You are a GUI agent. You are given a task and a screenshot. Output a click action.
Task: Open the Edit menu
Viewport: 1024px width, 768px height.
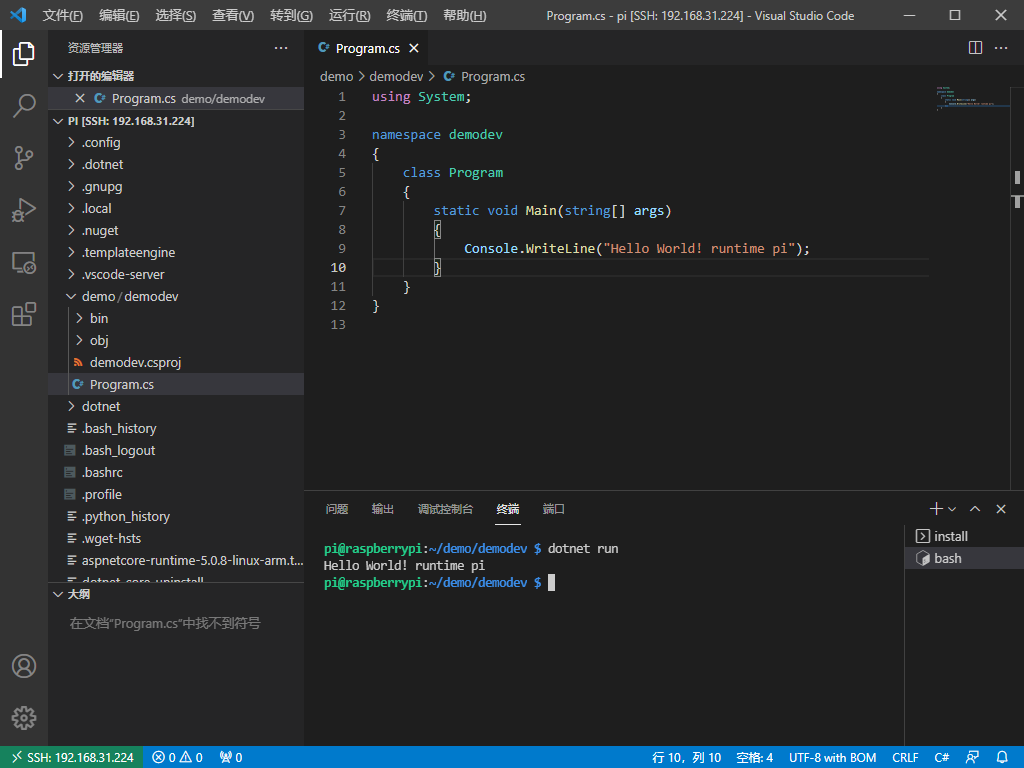[x=119, y=16]
